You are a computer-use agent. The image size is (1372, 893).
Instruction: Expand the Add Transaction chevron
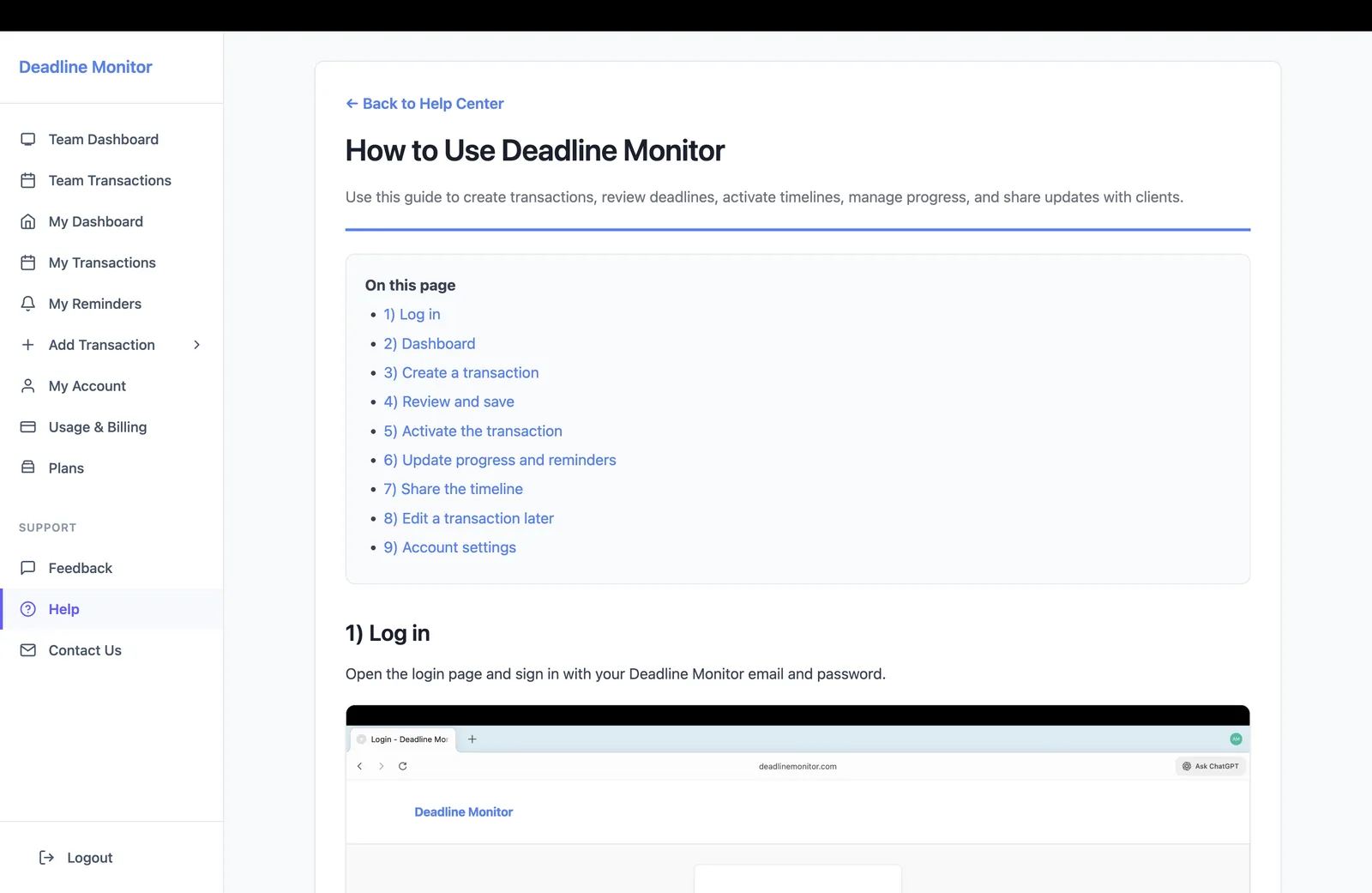pyautogui.click(x=196, y=345)
